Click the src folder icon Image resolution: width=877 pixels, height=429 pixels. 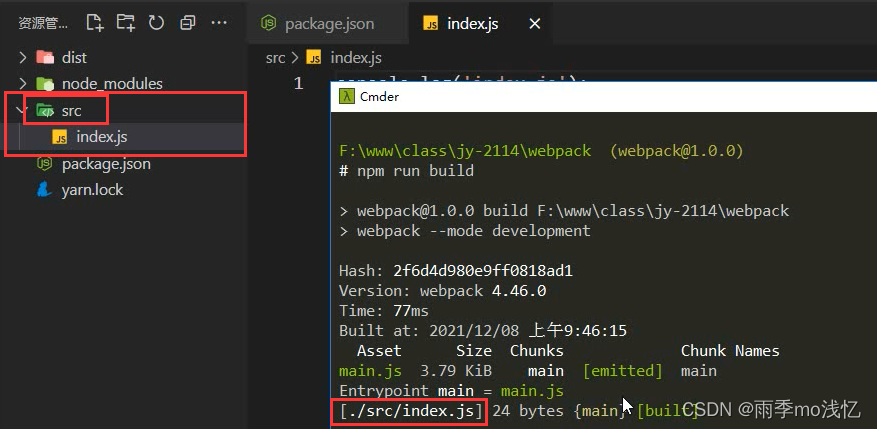pyautogui.click(x=45, y=111)
